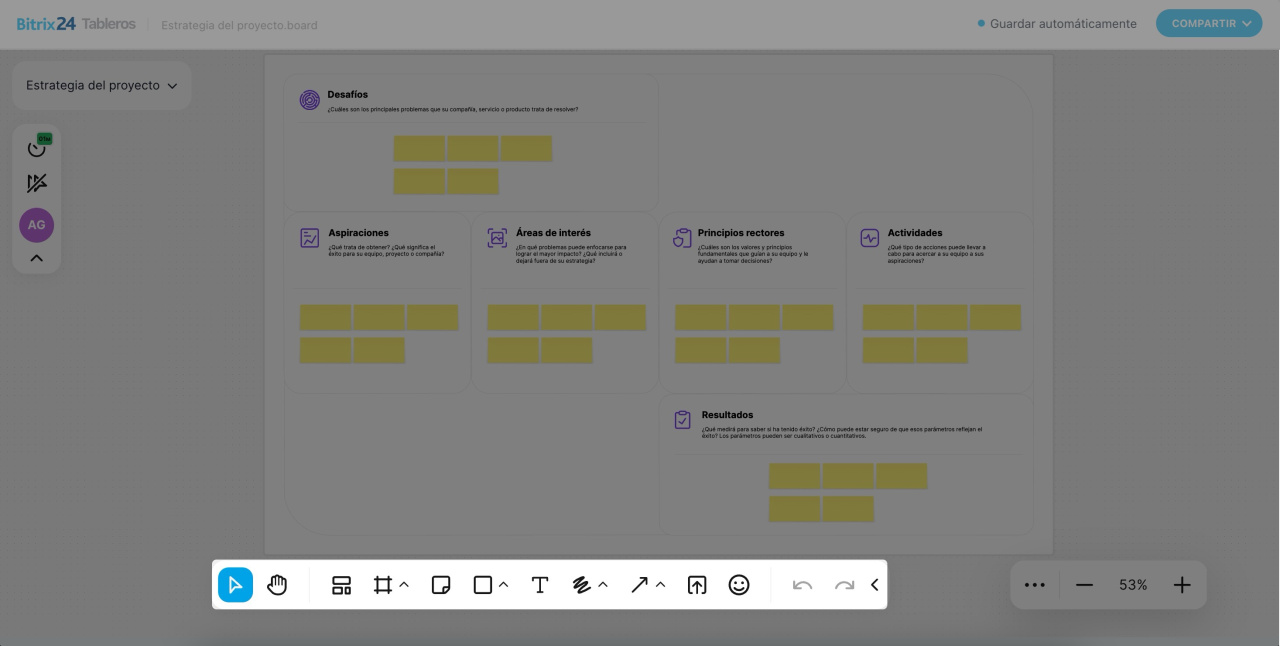Select the freehand pen tool
This screenshot has height=646, width=1280.
[582, 585]
